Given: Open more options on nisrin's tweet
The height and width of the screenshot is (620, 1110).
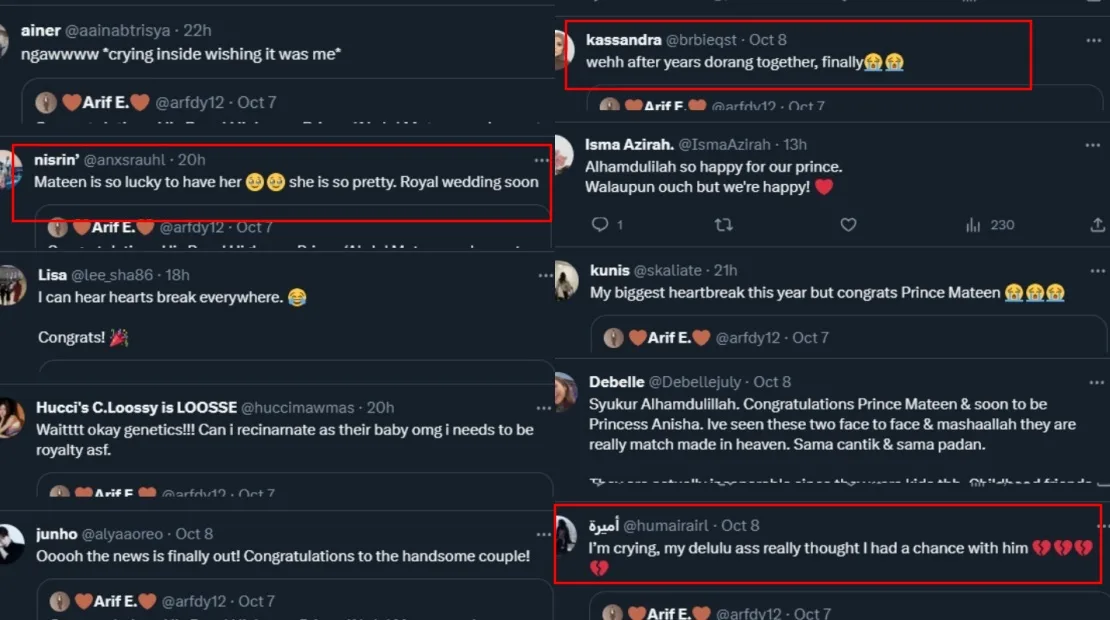Looking at the screenshot, I should click(542, 160).
